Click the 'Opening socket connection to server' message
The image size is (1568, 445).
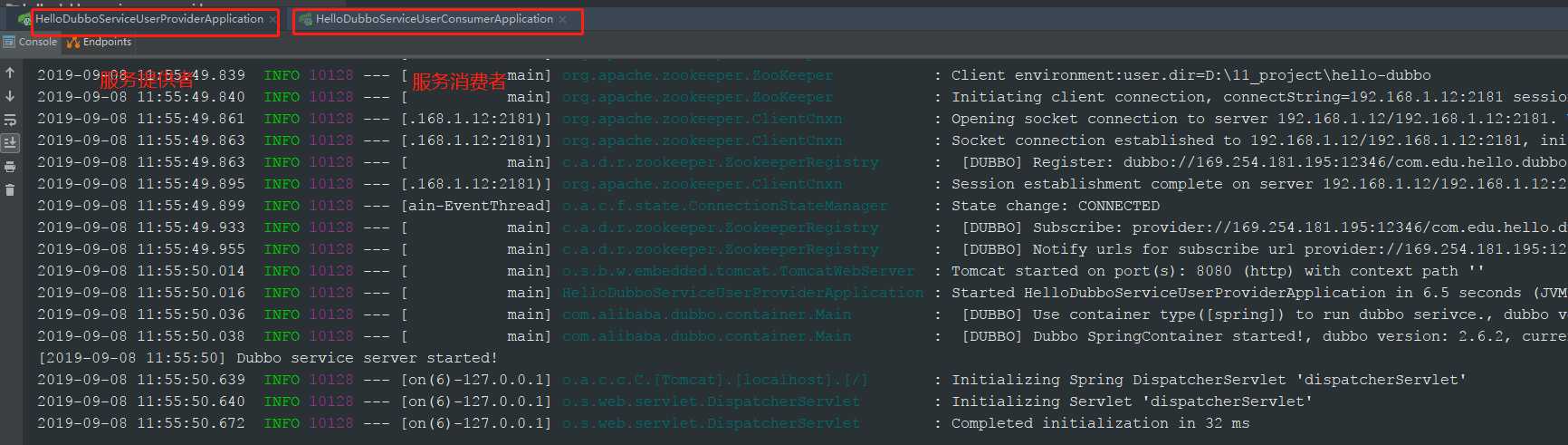coord(1258,119)
